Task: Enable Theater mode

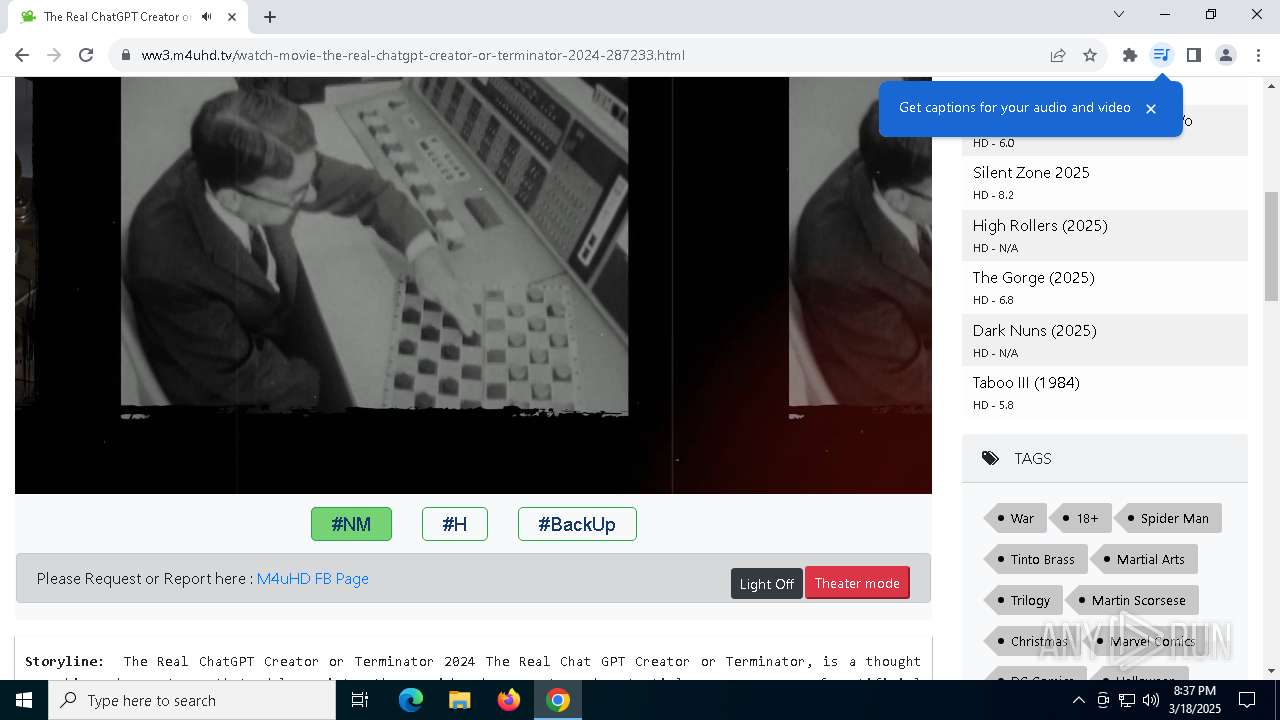Action: click(x=857, y=583)
